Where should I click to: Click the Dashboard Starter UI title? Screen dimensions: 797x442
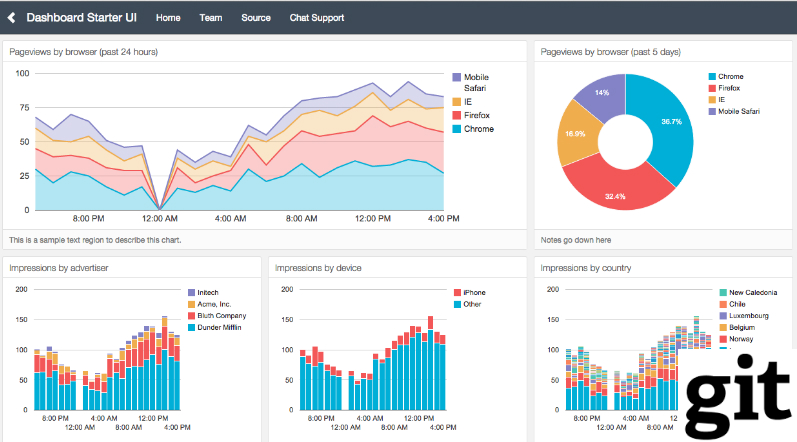pos(82,18)
